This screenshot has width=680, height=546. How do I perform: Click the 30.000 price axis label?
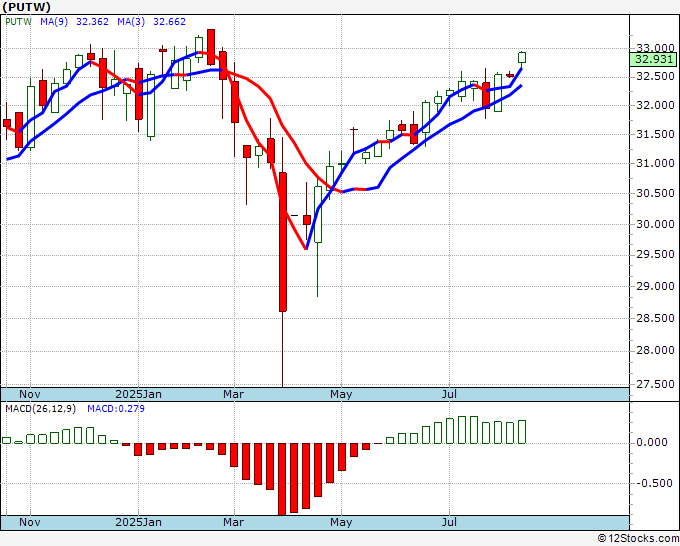(x=655, y=224)
